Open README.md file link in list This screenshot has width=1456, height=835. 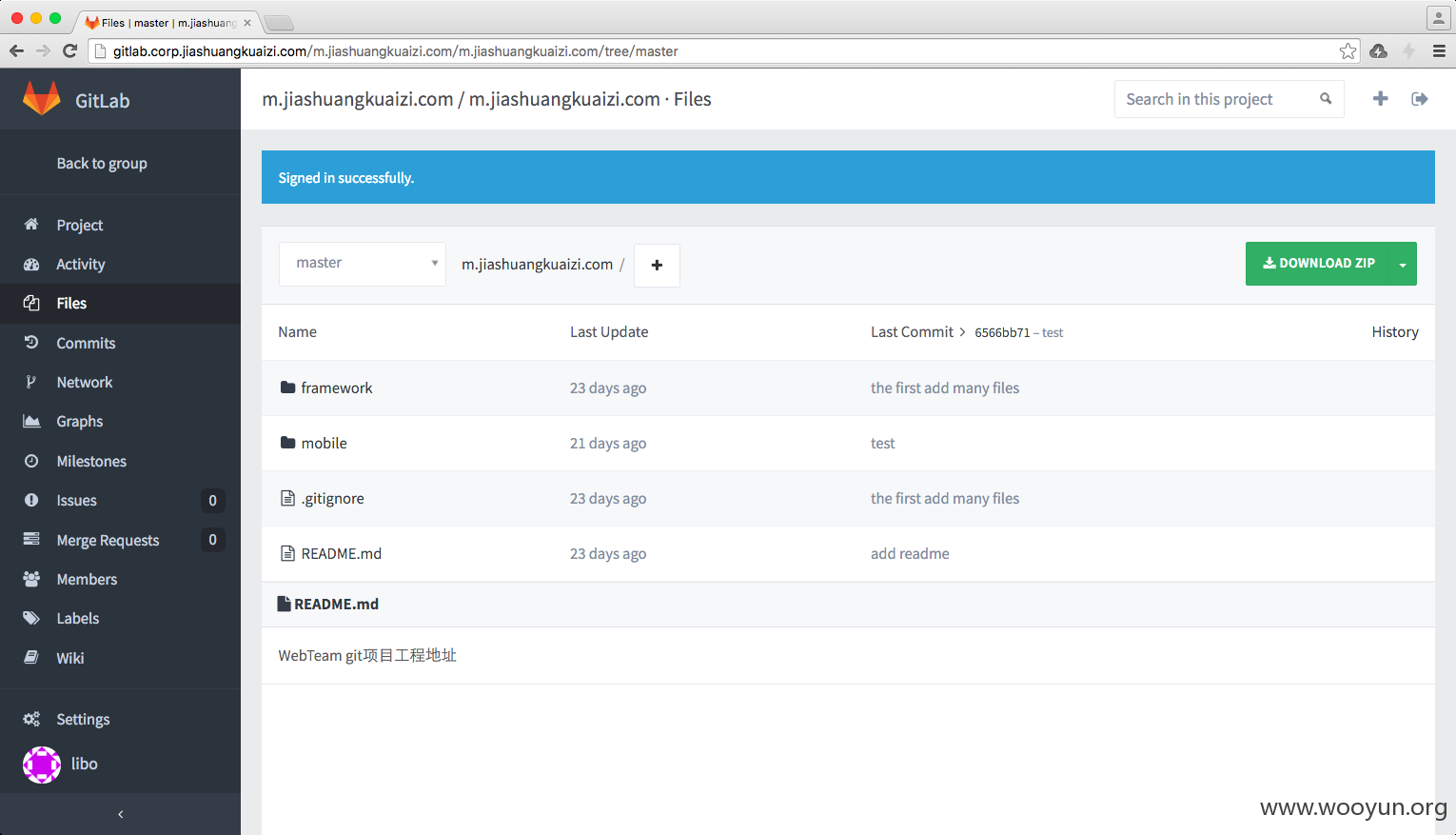341,553
